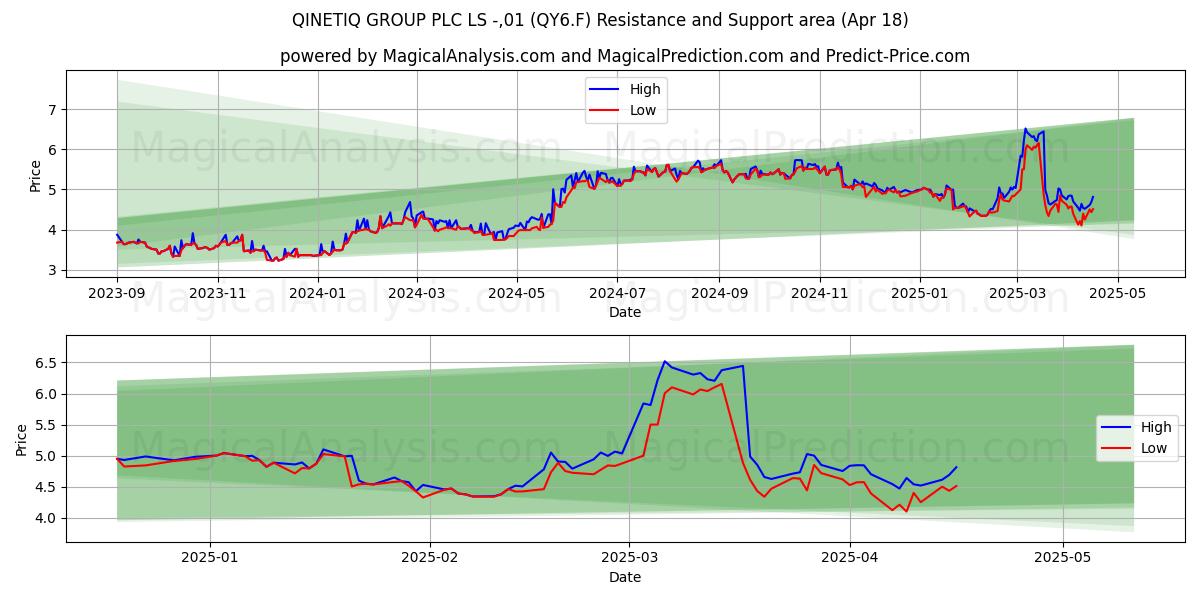Screen dimensions: 1200x600
Task: Click the '2024-07' tick label on top chart
Action: click(617, 293)
